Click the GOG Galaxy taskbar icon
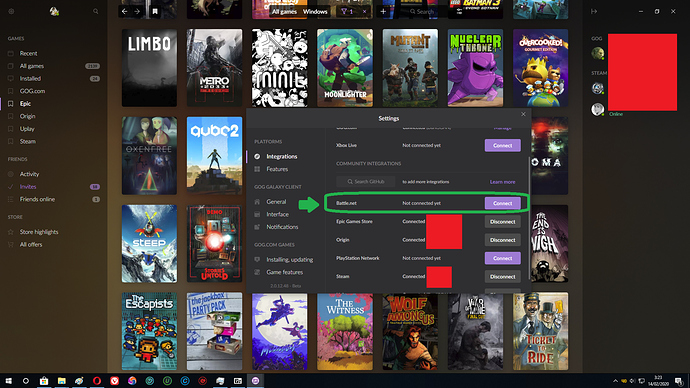 (x=255, y=381)
